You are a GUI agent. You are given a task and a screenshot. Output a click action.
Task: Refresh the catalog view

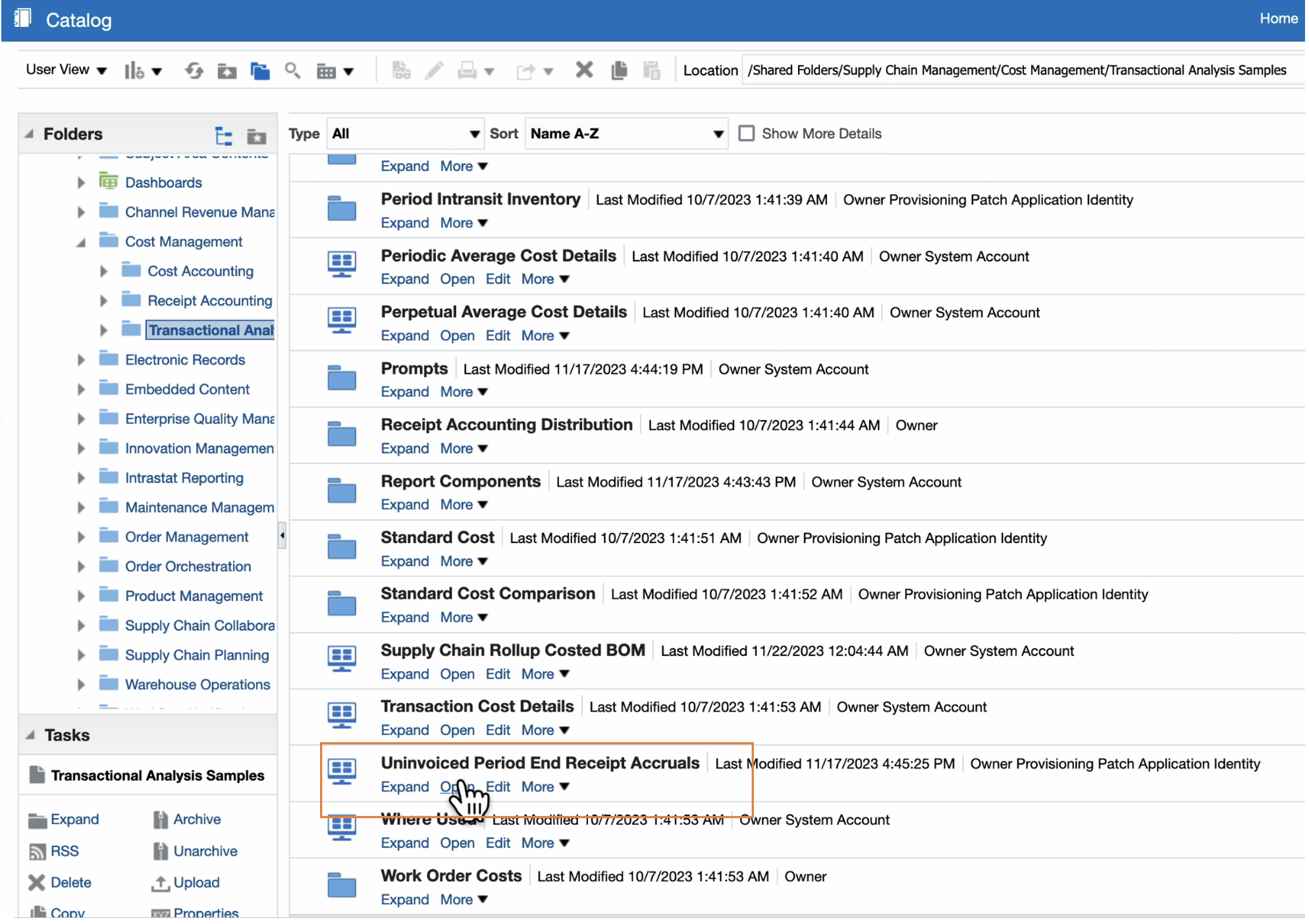tap(194, 70)
